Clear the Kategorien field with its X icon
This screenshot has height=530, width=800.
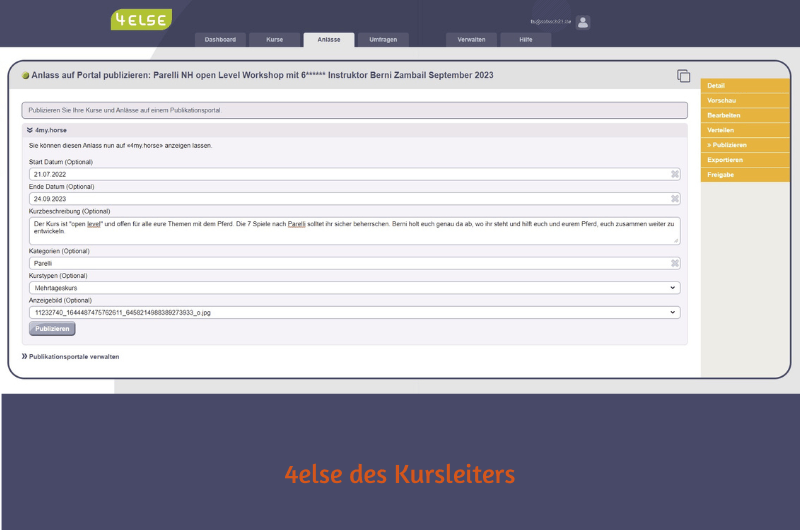point(675,263)
